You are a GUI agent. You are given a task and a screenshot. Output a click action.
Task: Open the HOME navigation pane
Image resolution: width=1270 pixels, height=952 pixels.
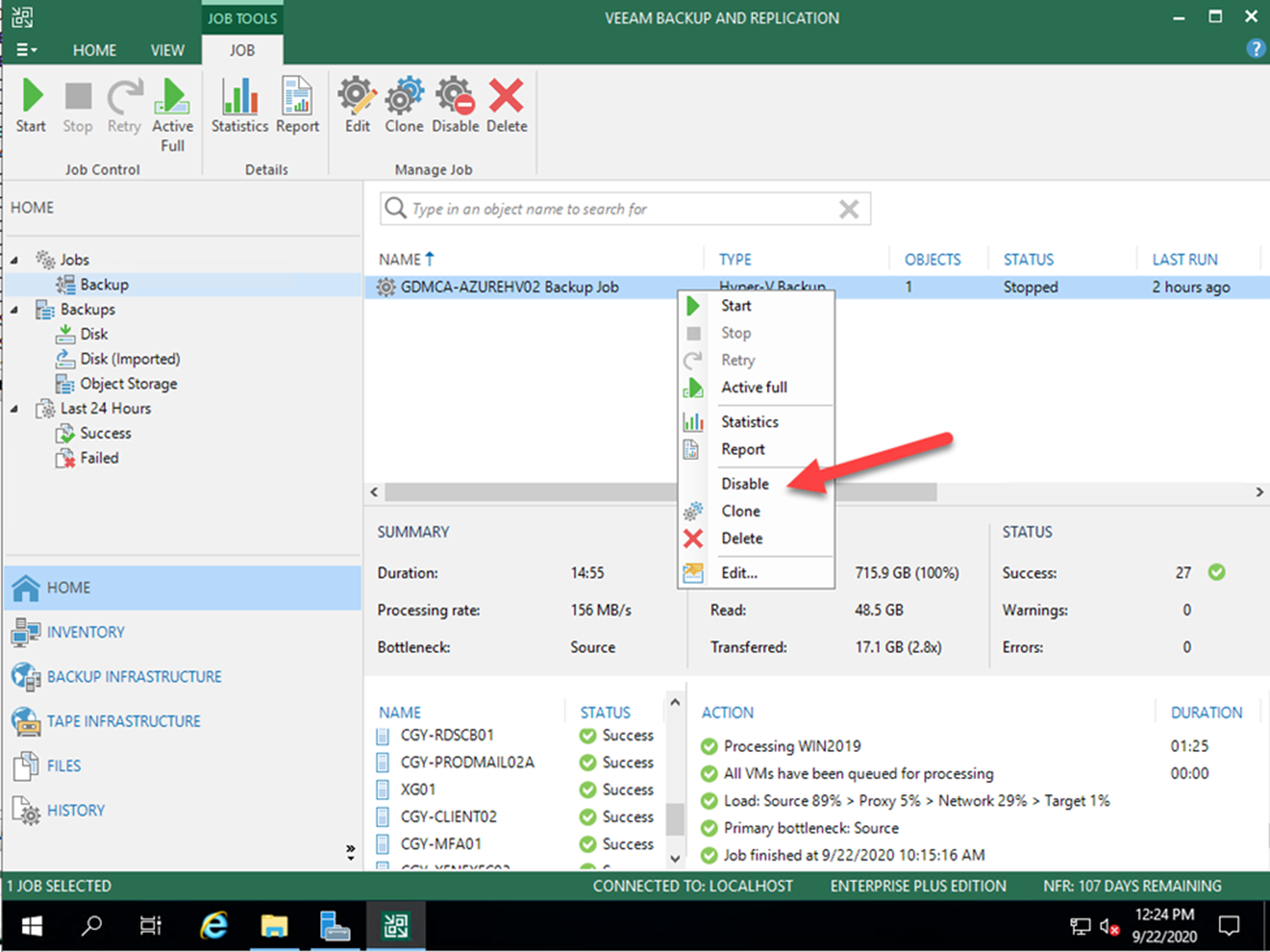(x=182, y=588)
